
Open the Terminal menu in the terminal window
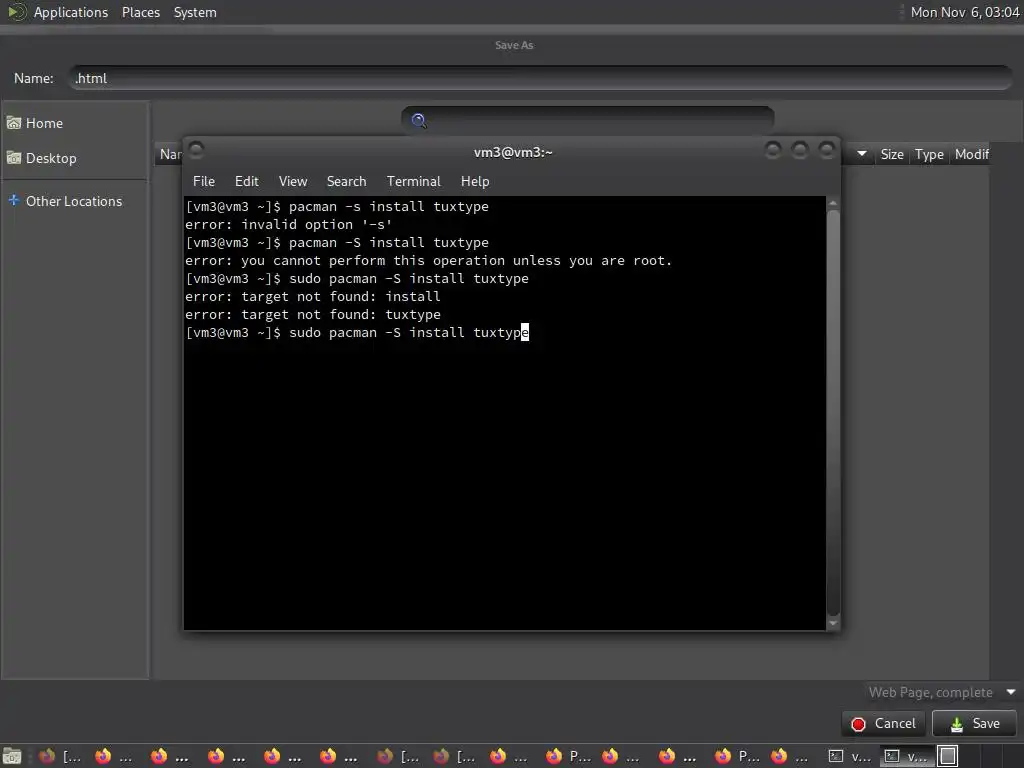coord(413,182)
